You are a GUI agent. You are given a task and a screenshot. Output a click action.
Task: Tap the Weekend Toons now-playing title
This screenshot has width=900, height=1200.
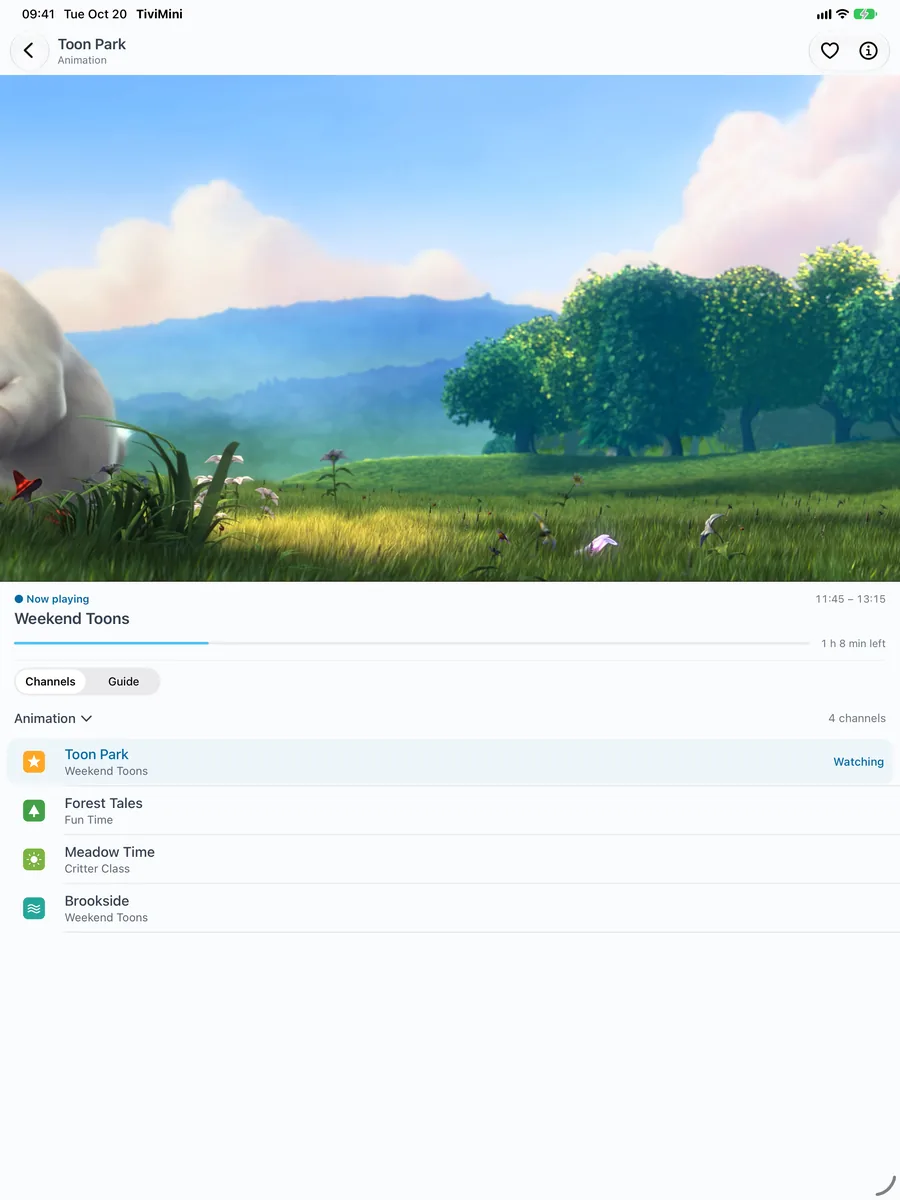tap(72, 619)
